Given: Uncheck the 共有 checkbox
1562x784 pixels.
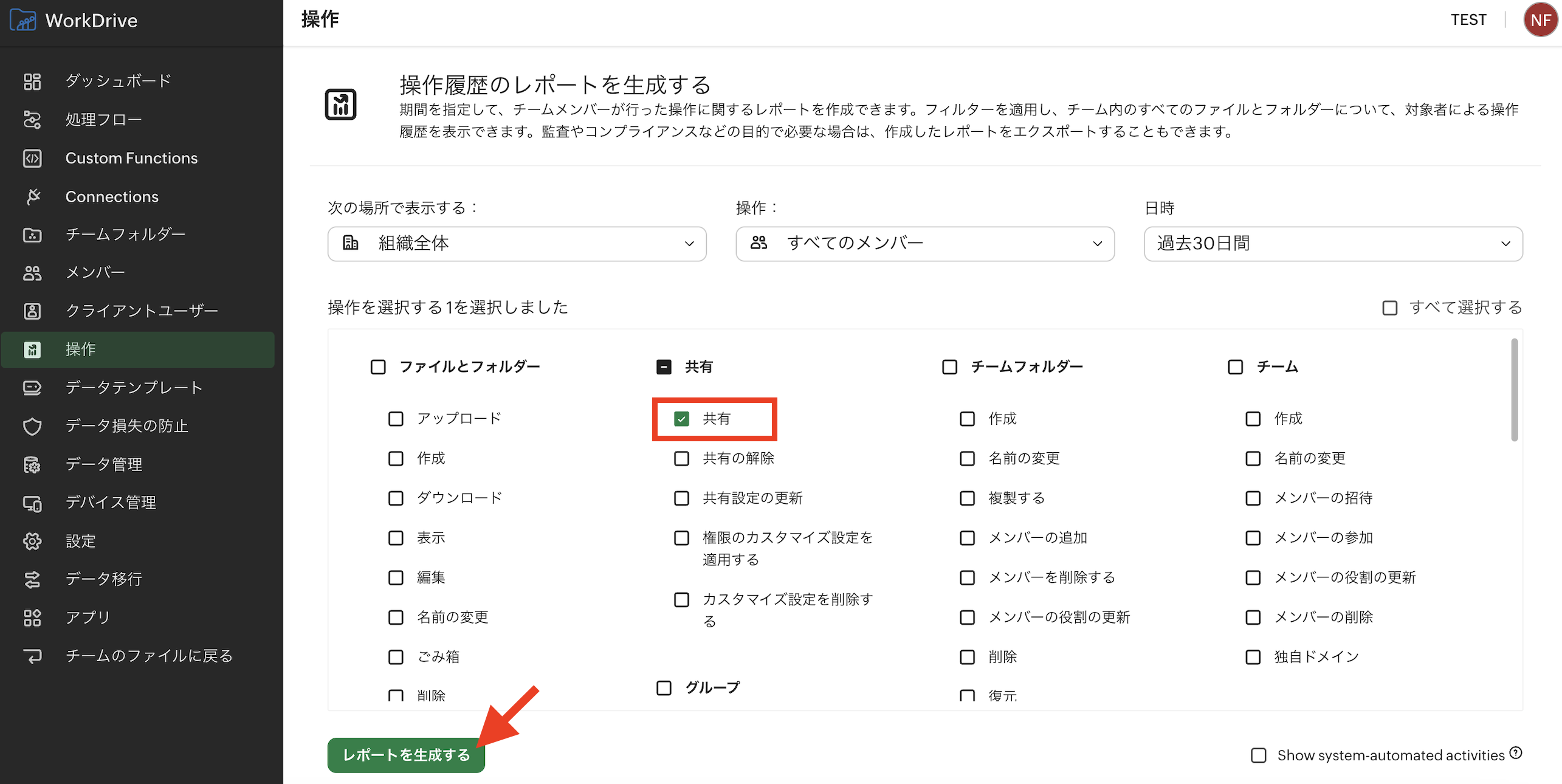Looking at the screenshot, I should tap(681, 419).
